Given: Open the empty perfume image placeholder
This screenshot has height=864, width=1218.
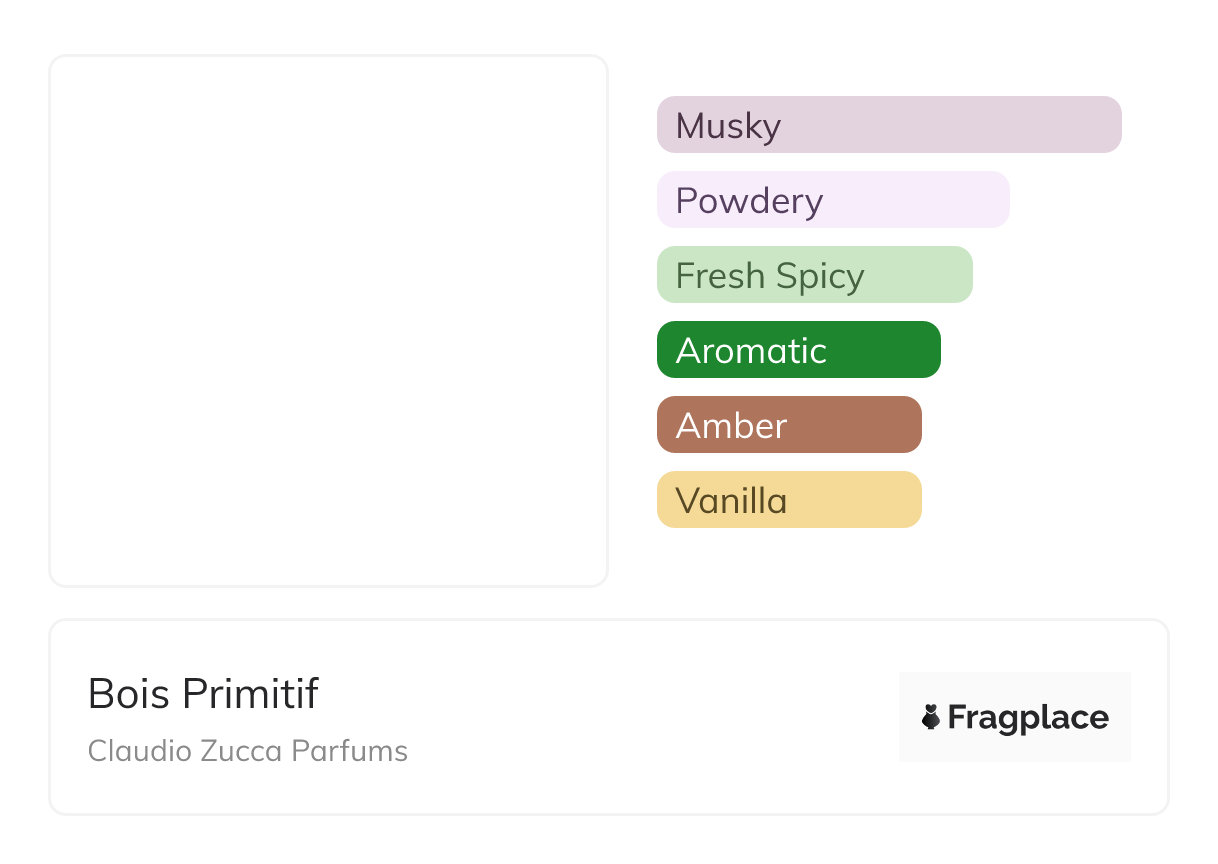Looking at the screenshot, I should coord(328,320).
